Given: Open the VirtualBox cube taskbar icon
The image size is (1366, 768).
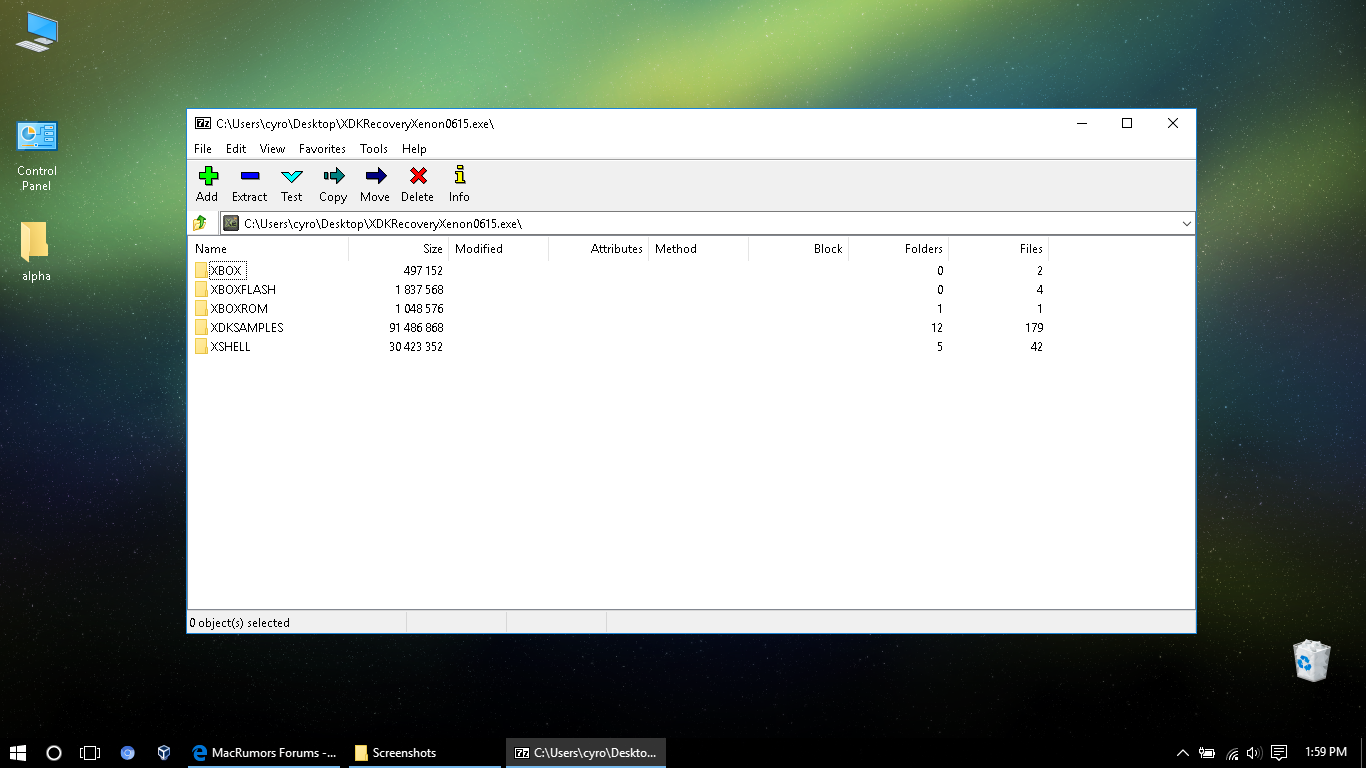Looking at the screenshot, I should [164, 752].
